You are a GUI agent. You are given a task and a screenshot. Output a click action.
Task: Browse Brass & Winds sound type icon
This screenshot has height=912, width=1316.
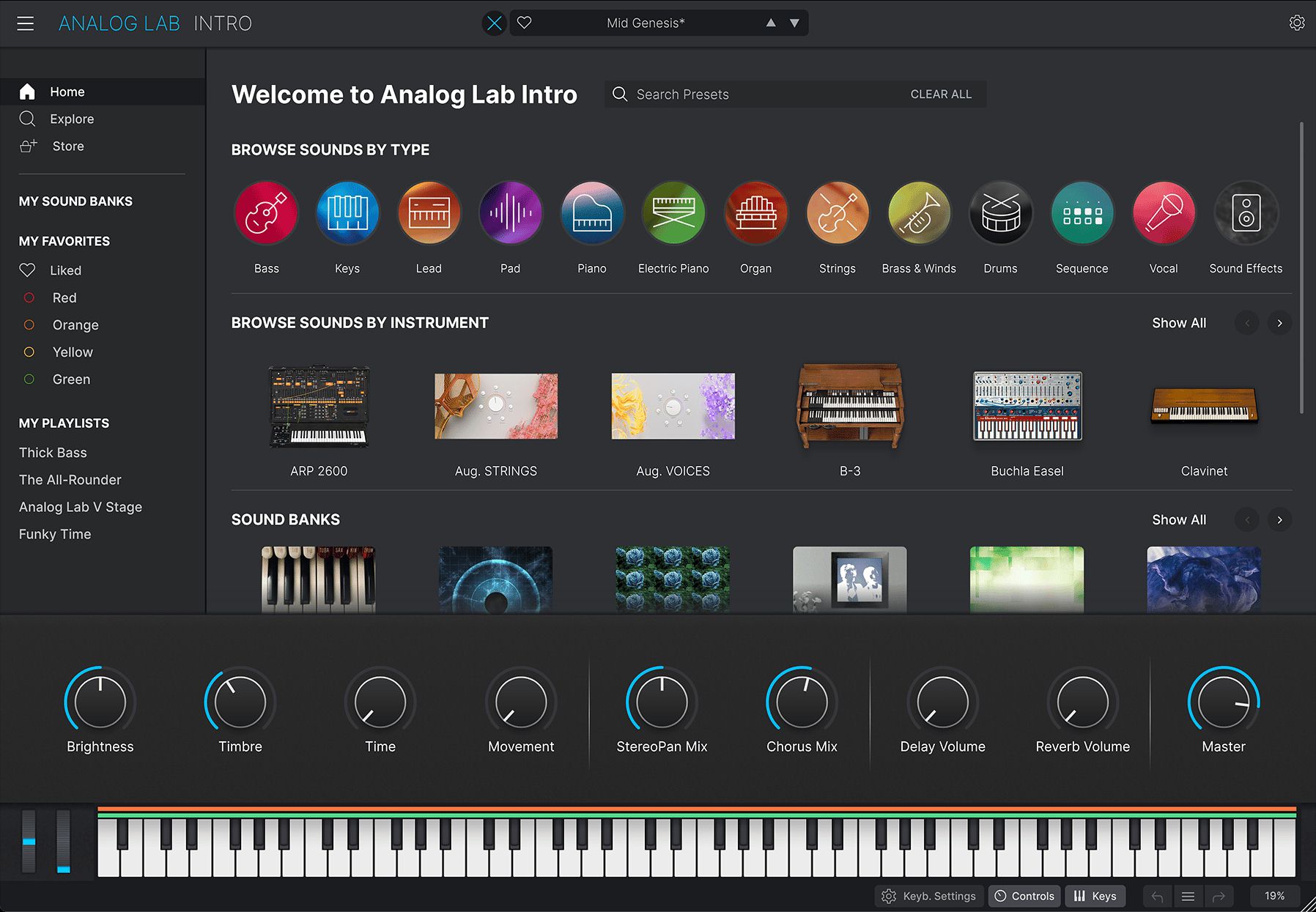point(919,213)
